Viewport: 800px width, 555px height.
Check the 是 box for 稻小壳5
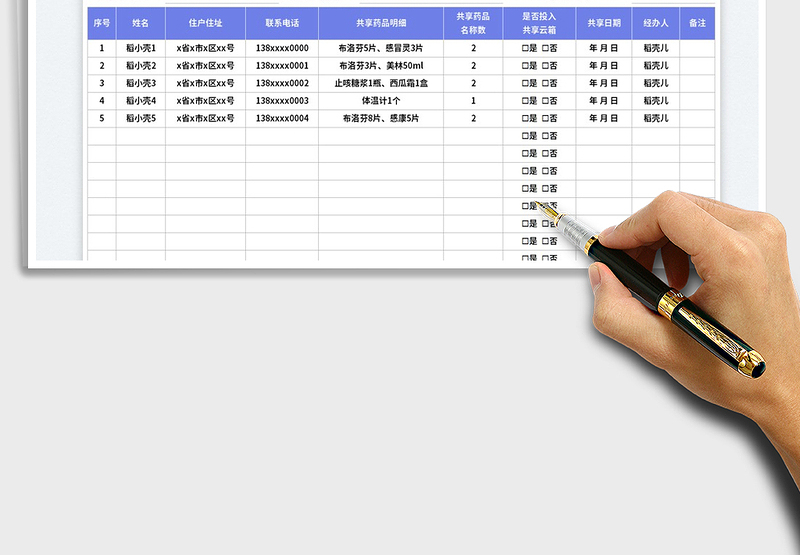[525, 118]
